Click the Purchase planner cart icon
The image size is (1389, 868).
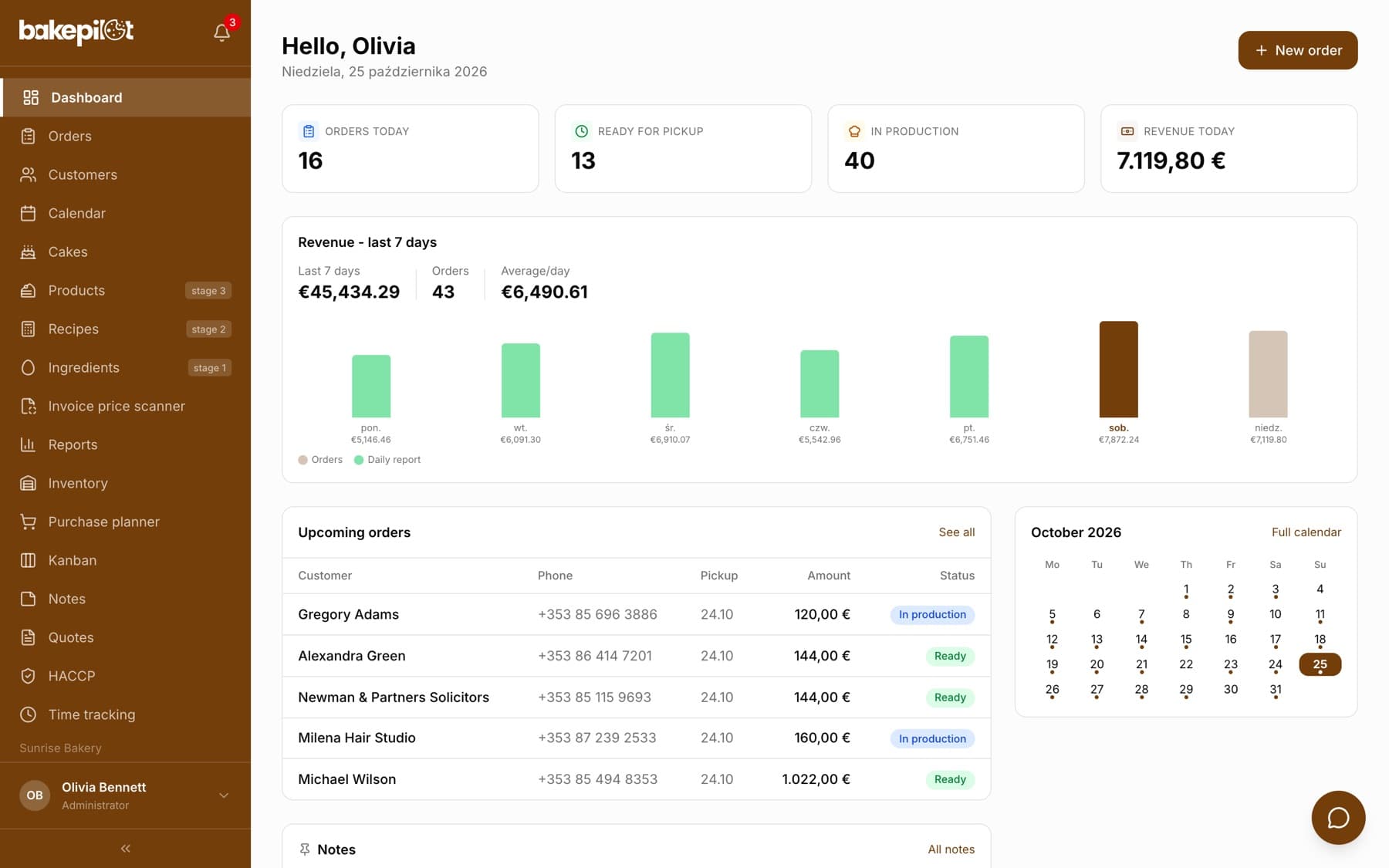28,522
